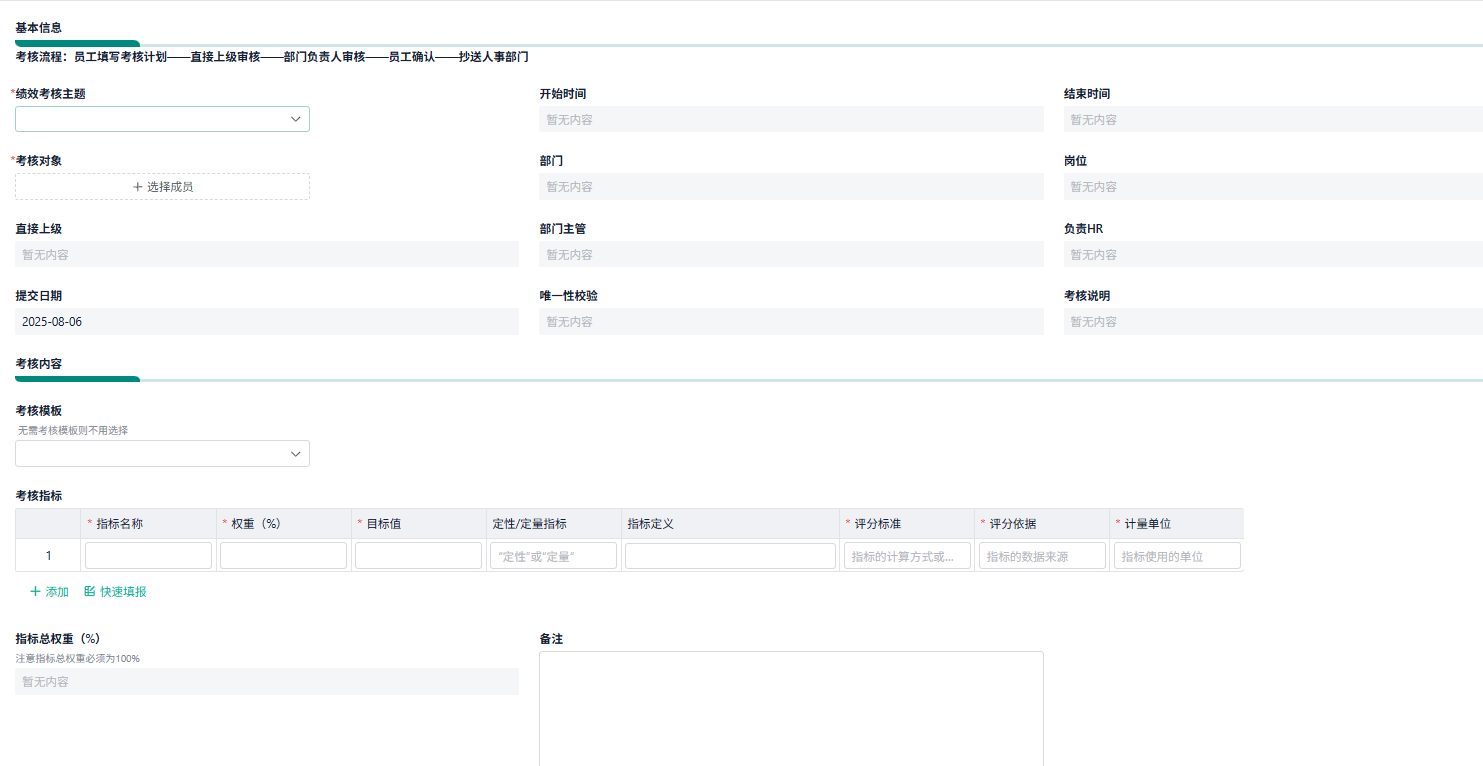Click the 提交日期 field showing 2025-08-06
This screenshot has height=766, width=1483.
click(267, 322)
